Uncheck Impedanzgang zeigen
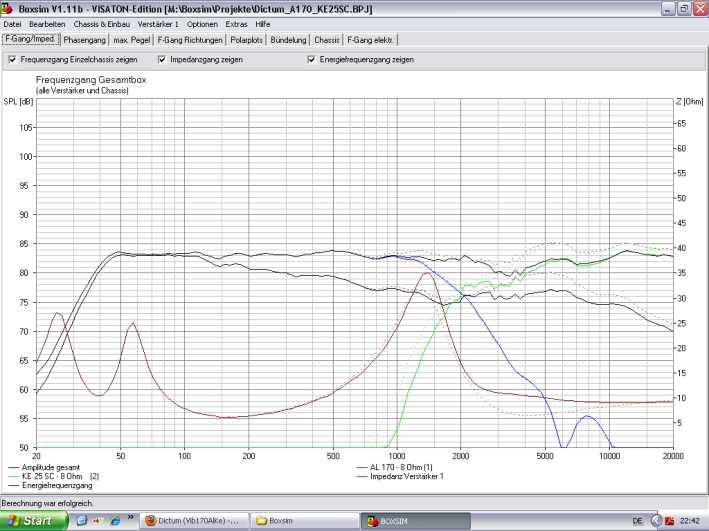709x531 pixels. [162, 59]
